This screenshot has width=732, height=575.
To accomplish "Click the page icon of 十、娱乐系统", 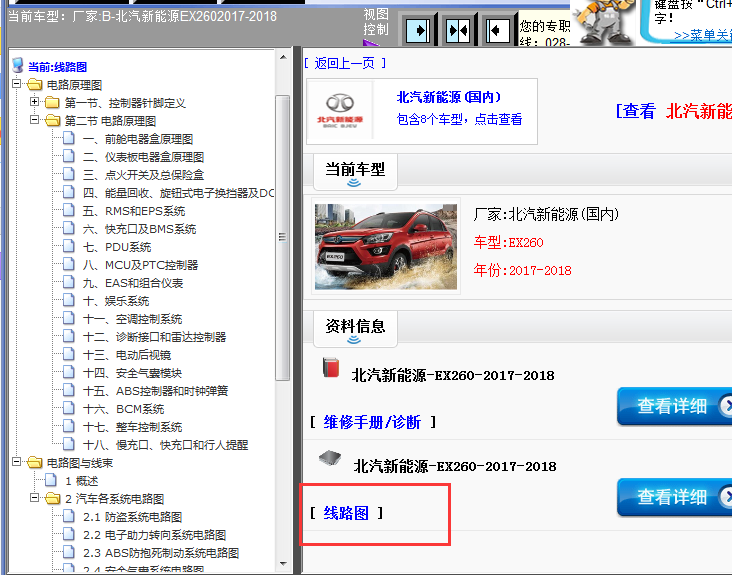I will click(69, 300).
